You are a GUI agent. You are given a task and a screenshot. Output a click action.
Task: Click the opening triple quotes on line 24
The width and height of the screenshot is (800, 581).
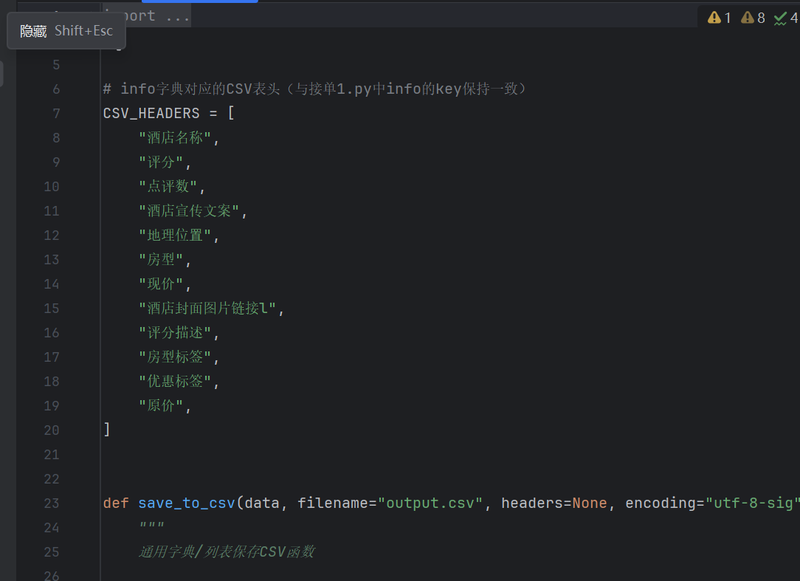152,525
